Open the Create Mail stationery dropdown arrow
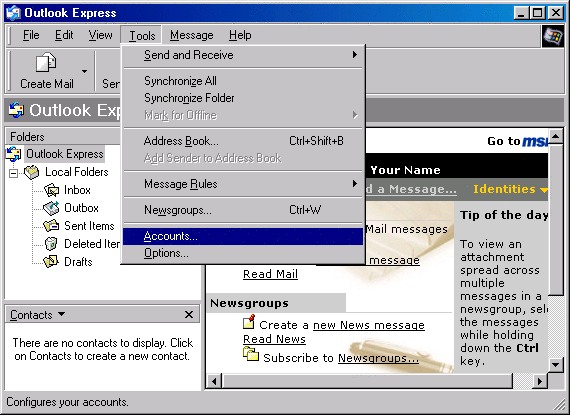 [84, 71]
